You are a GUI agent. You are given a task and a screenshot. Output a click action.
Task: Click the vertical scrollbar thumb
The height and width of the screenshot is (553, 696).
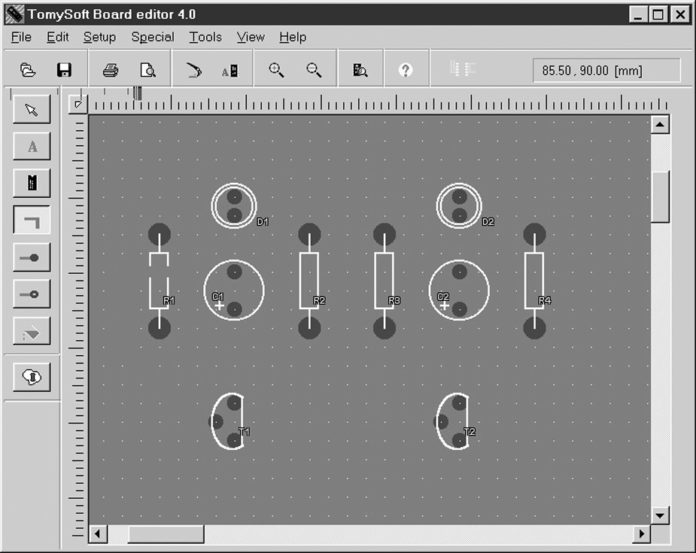(x=660, y=197)
